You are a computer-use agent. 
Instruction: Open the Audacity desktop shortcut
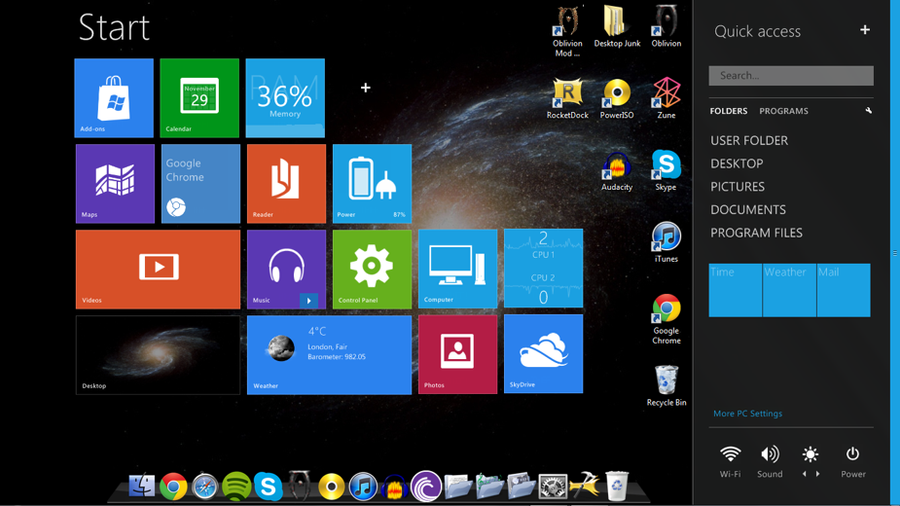pos(617,167)
